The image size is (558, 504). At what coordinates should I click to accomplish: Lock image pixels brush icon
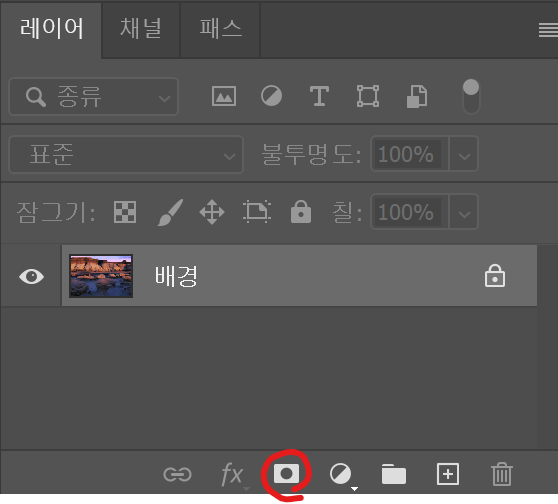point(170,212)
